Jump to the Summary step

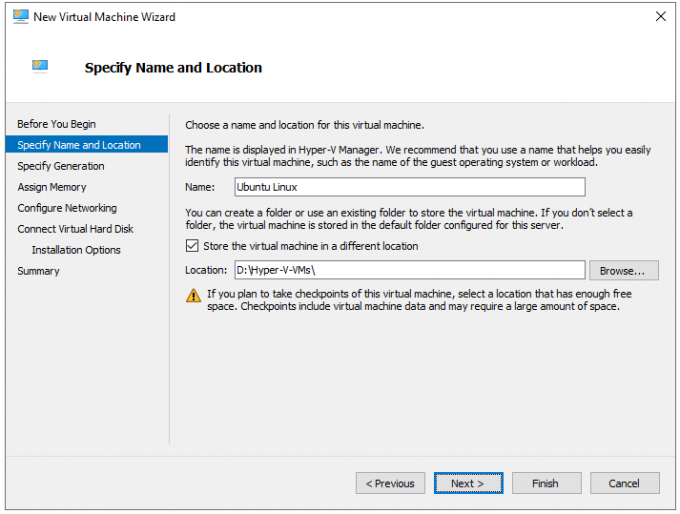(x=38, y=271)
